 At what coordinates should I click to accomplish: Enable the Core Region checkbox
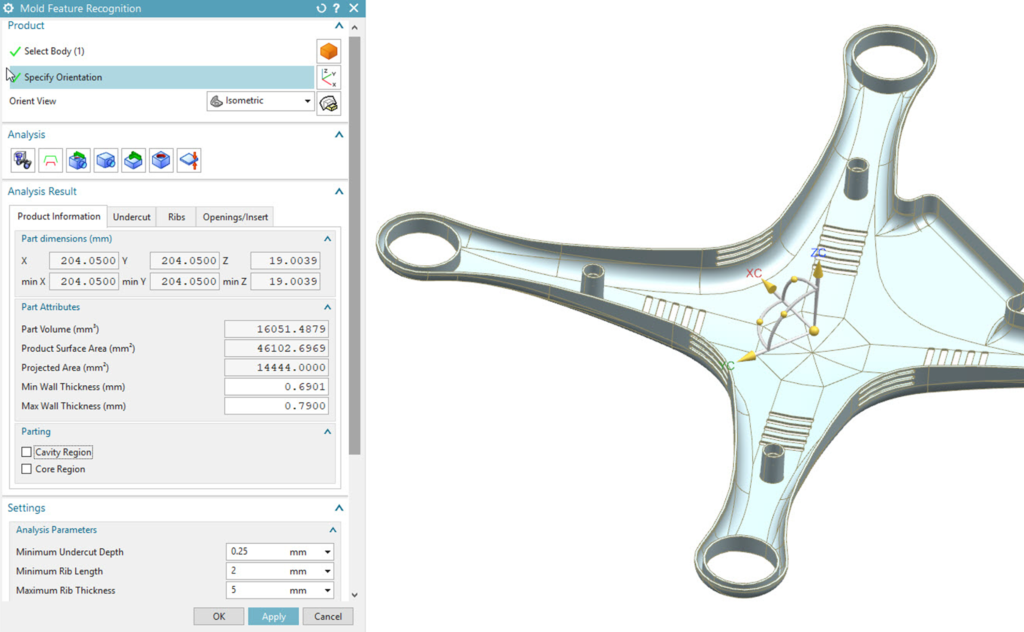27,469
